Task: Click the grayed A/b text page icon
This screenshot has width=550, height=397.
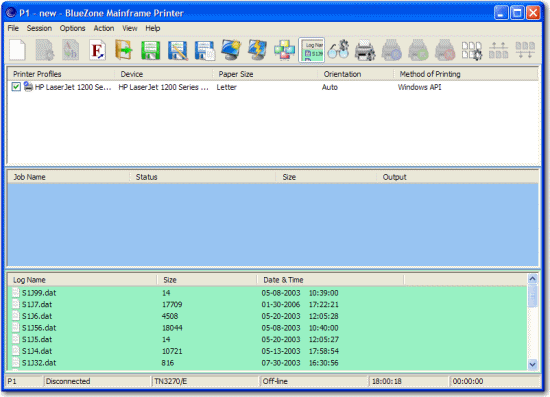Action: pos(71,50)
